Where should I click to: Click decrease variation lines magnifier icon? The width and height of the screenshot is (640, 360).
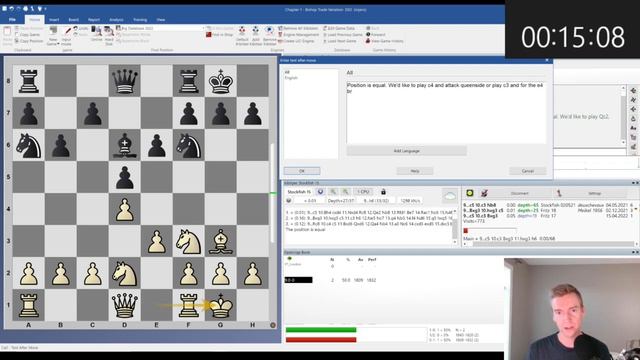[333, 192]
